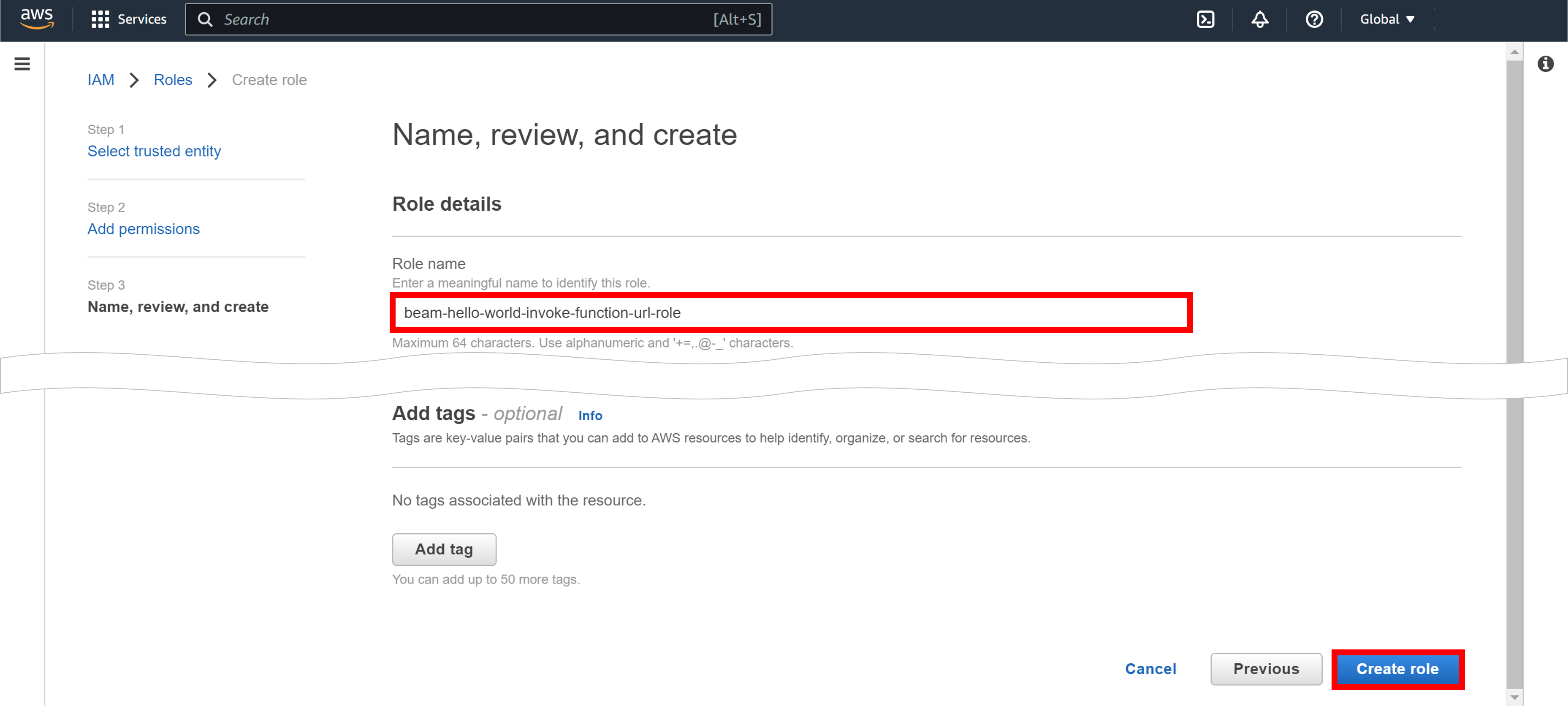The width and height of the screenshot is (1568, 706).
Task: Open the notifications bell
Action: pyautogui.click(x=1259, y=19)
